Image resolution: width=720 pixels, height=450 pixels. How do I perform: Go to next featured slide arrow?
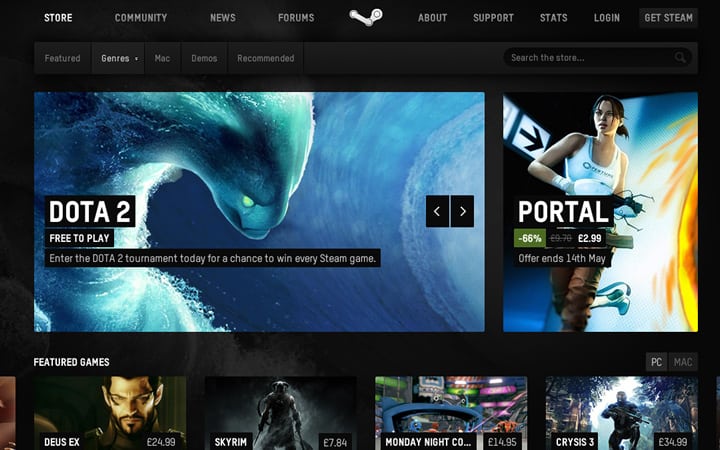tap(462, 211)
